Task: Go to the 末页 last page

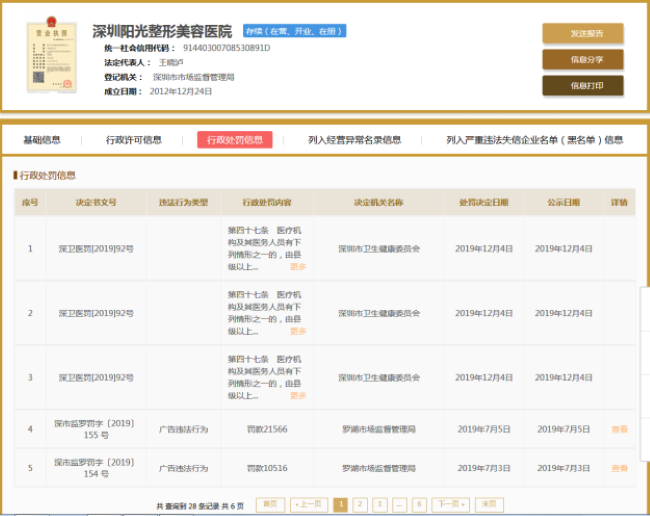Action: (488, 505)
